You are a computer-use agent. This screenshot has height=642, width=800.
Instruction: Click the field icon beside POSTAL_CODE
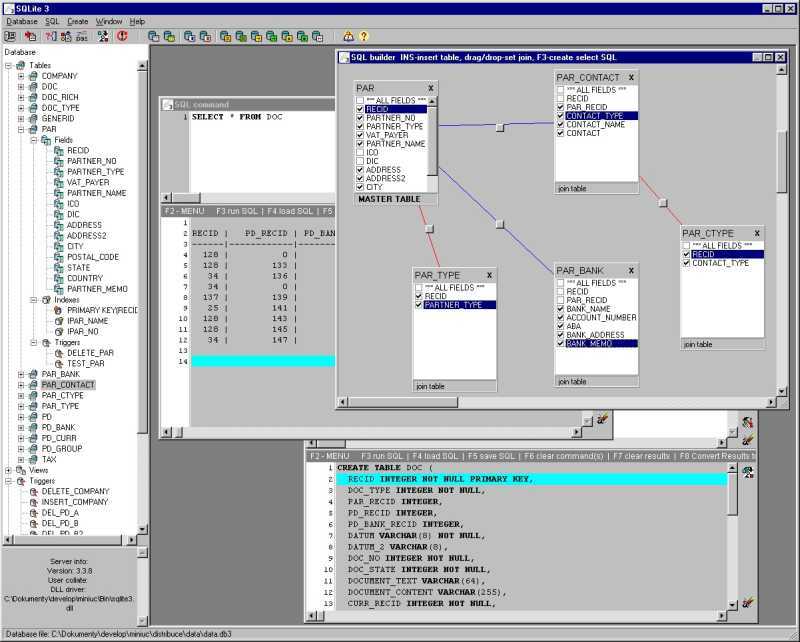click(59, 257)
